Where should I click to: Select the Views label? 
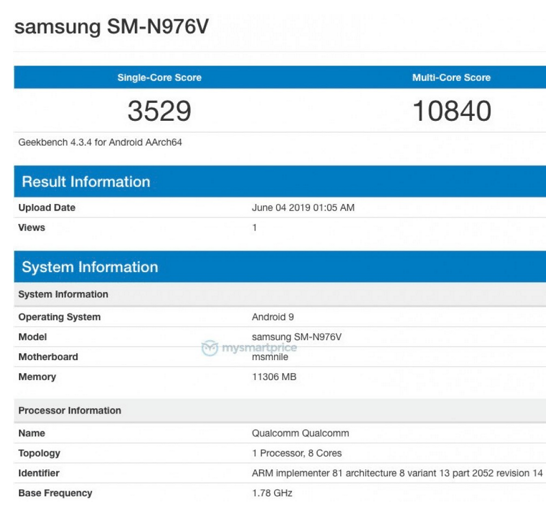[x=31, y=228]
